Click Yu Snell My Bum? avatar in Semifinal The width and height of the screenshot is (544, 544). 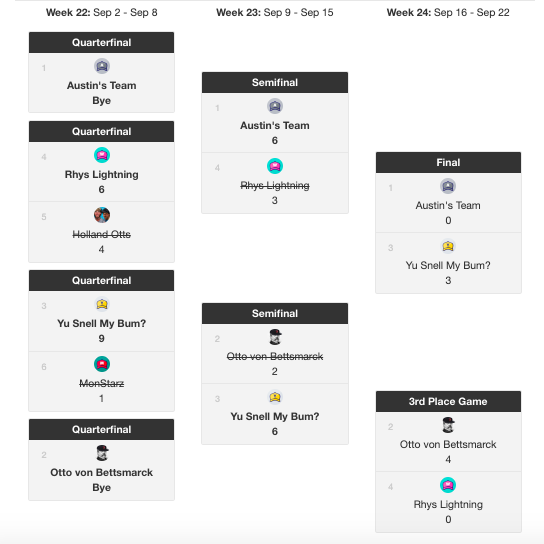(x=275, y=397)
